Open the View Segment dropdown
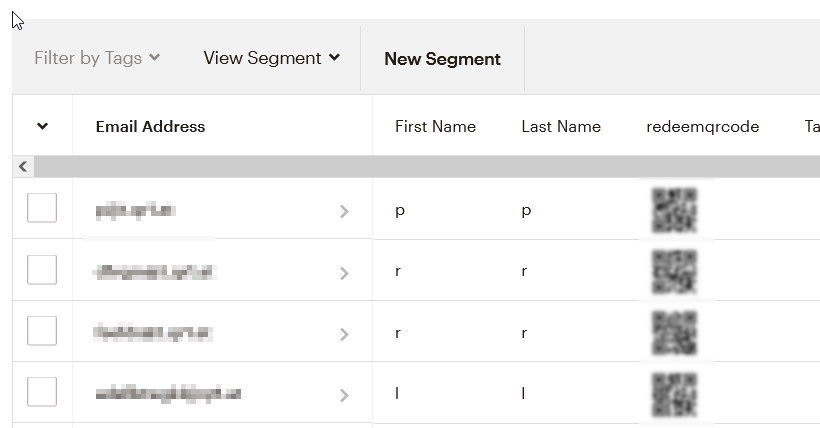The height and width of the screenshot is (428, 820). tap(272, 58)
